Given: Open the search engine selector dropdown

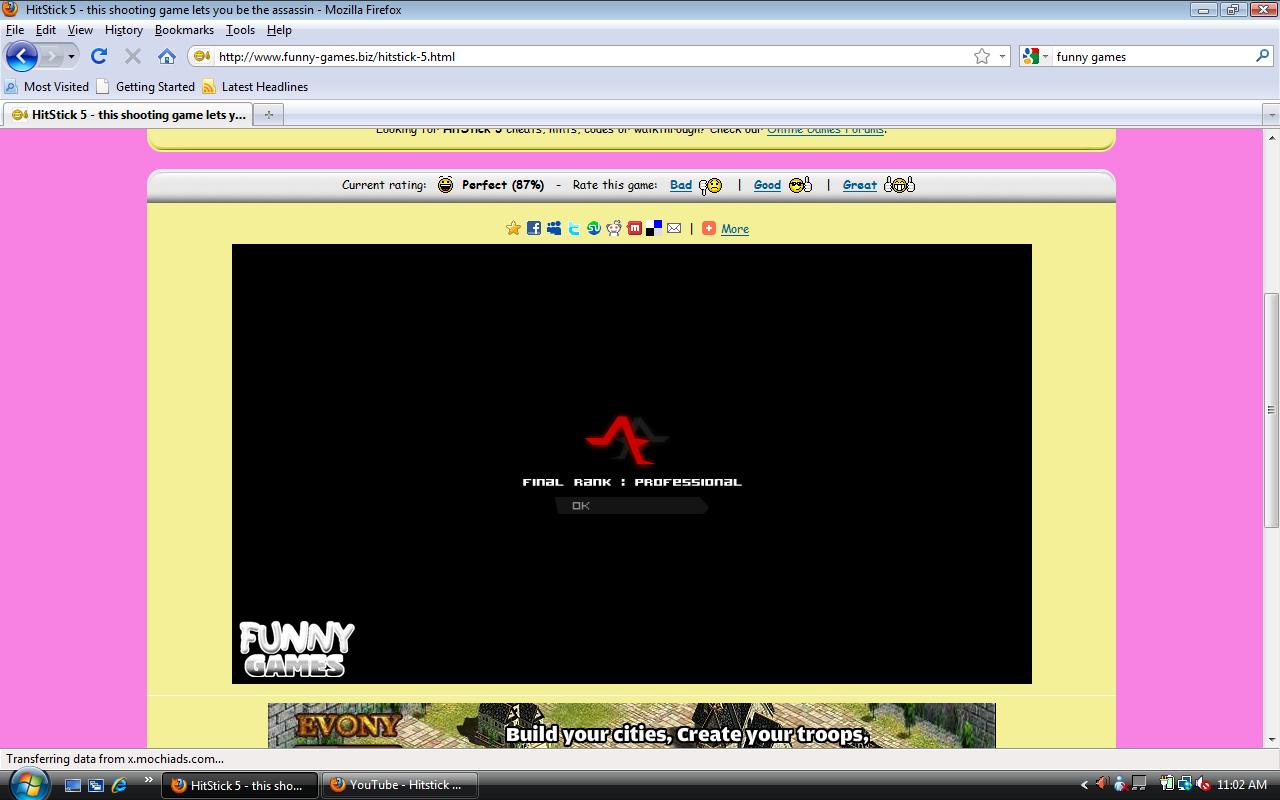Looking at the screenshot, I should [1046, 56].
